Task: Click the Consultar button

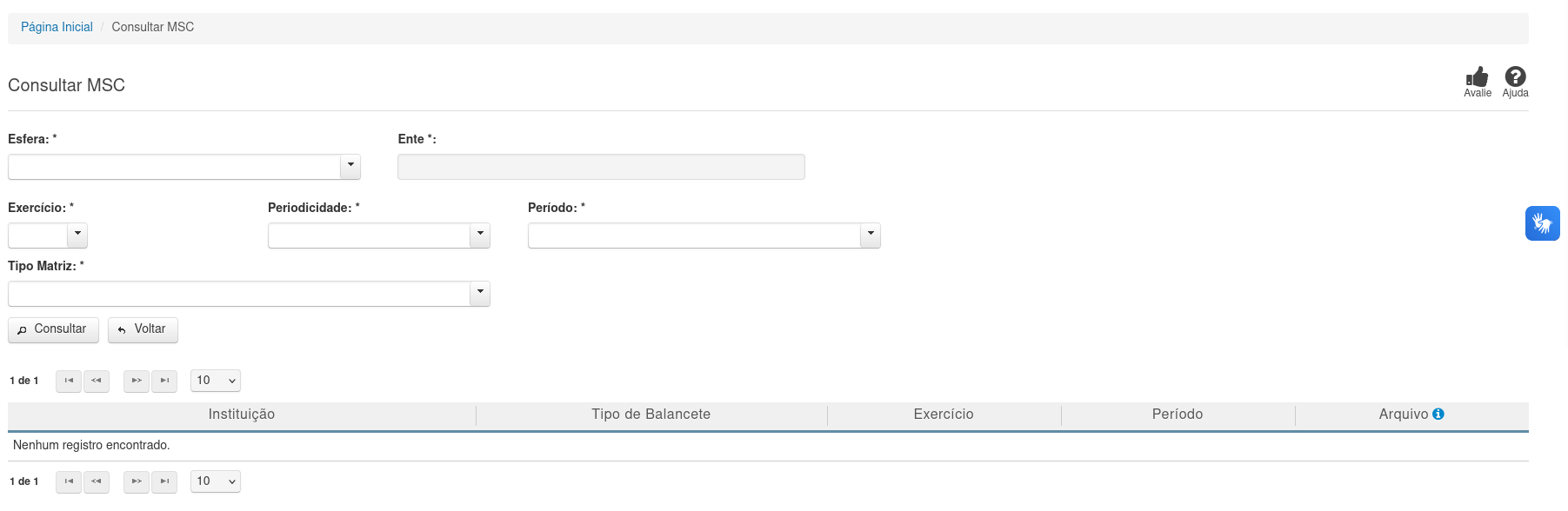Action: point(53,329)
